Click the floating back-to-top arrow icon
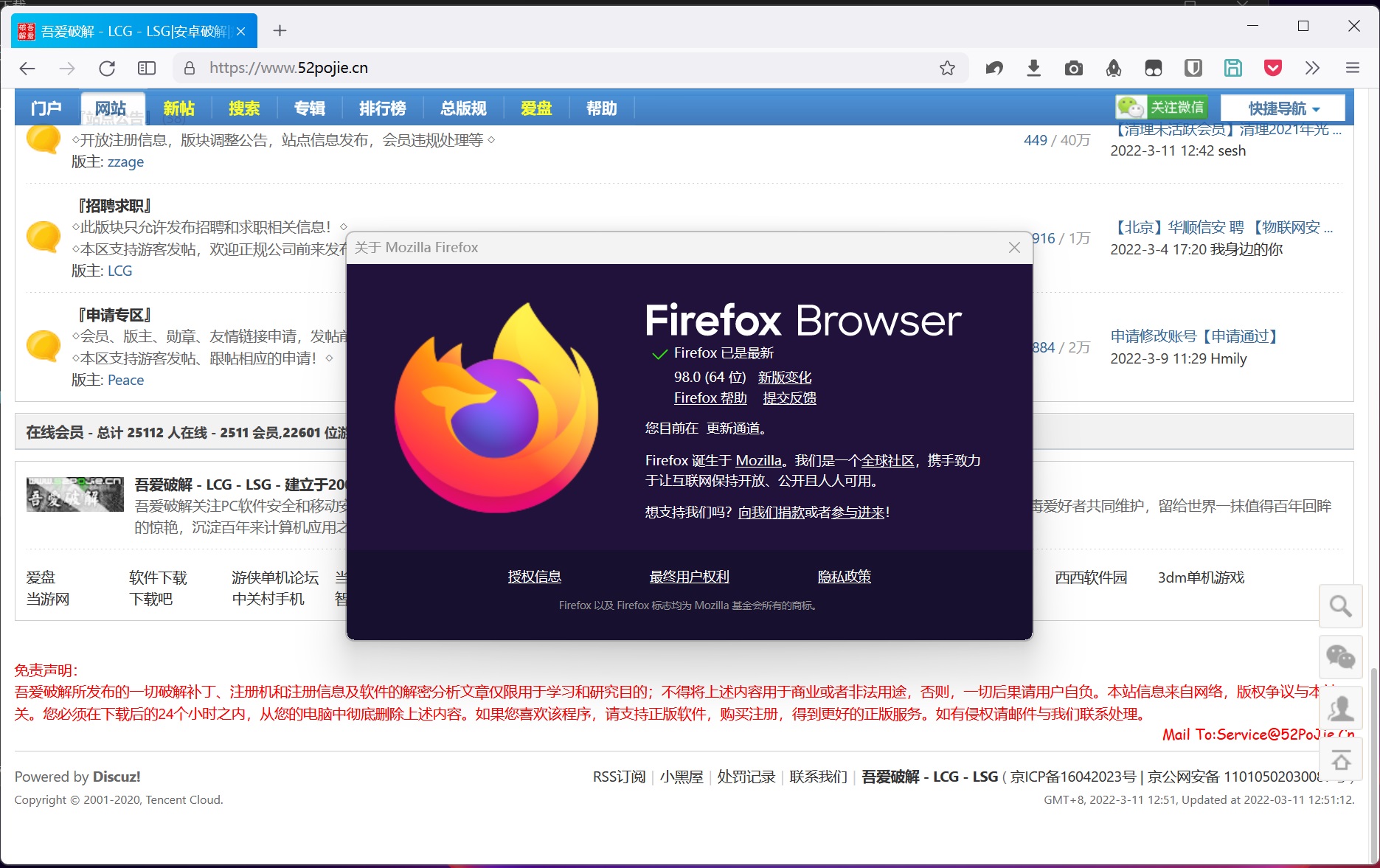 (x=1341, y=759)
